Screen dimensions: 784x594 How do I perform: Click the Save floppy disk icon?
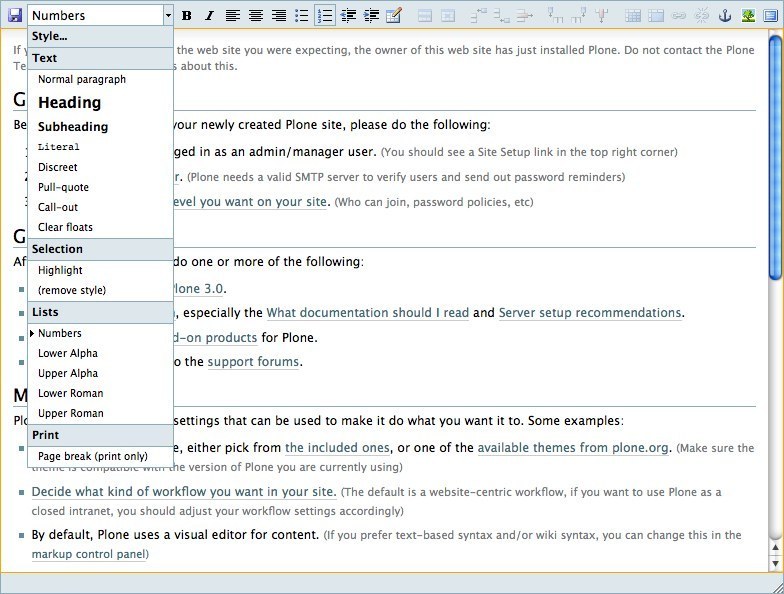(x=14, y=15)
